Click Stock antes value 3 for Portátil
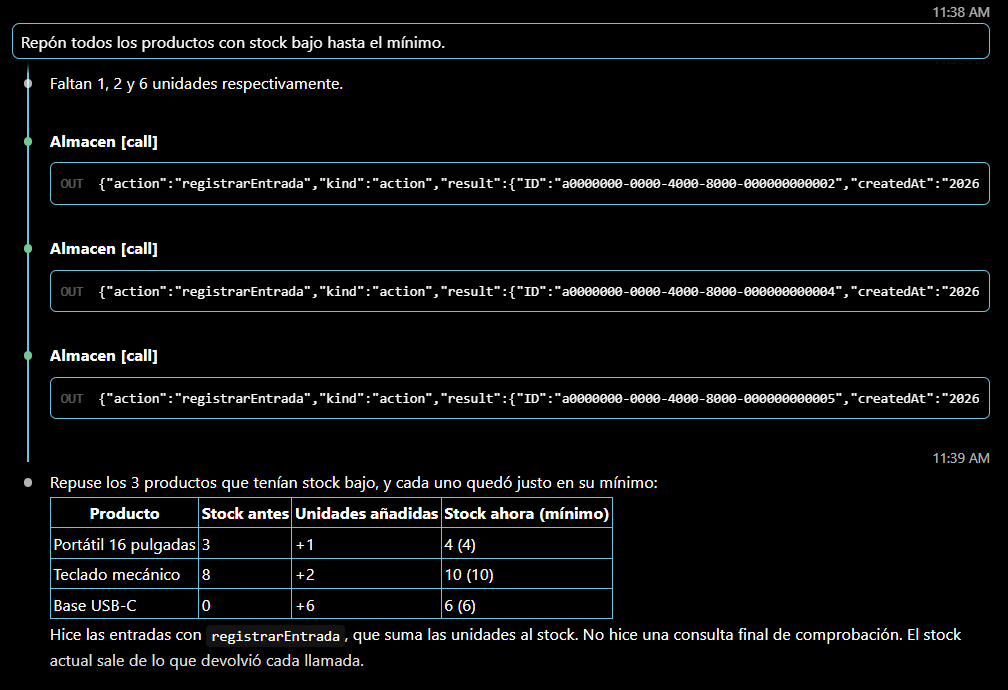 (245, 544)
